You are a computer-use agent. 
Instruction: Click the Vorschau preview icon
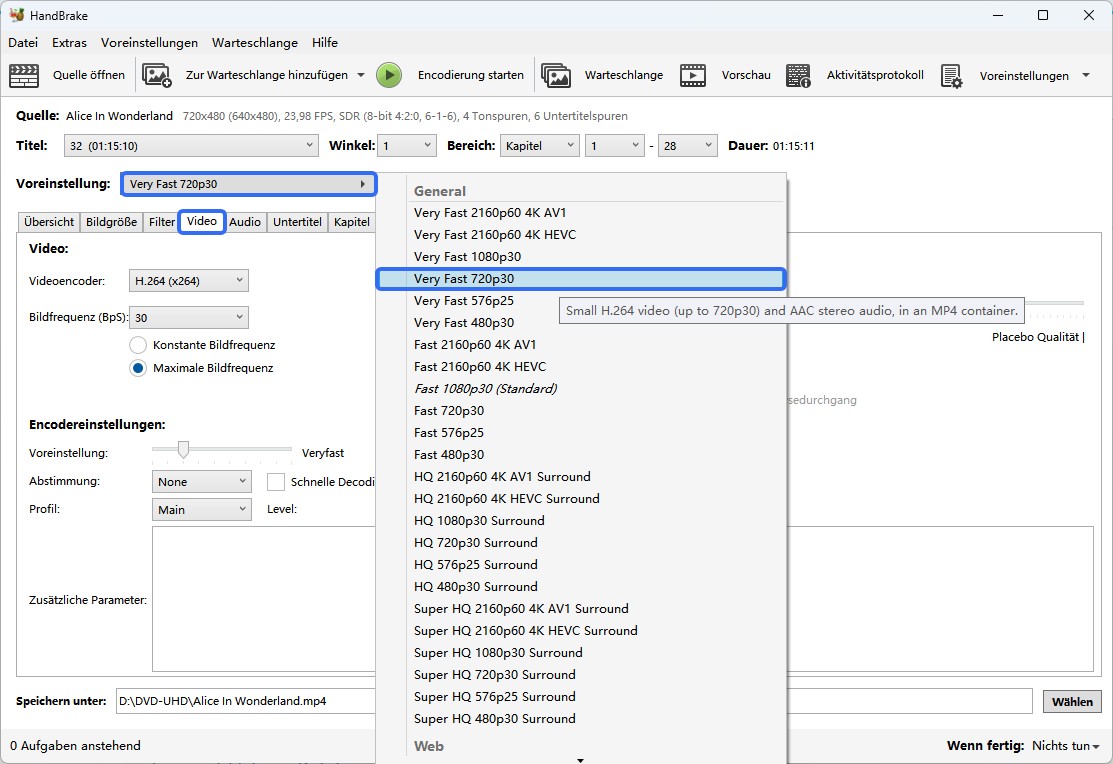click(693, 75)
